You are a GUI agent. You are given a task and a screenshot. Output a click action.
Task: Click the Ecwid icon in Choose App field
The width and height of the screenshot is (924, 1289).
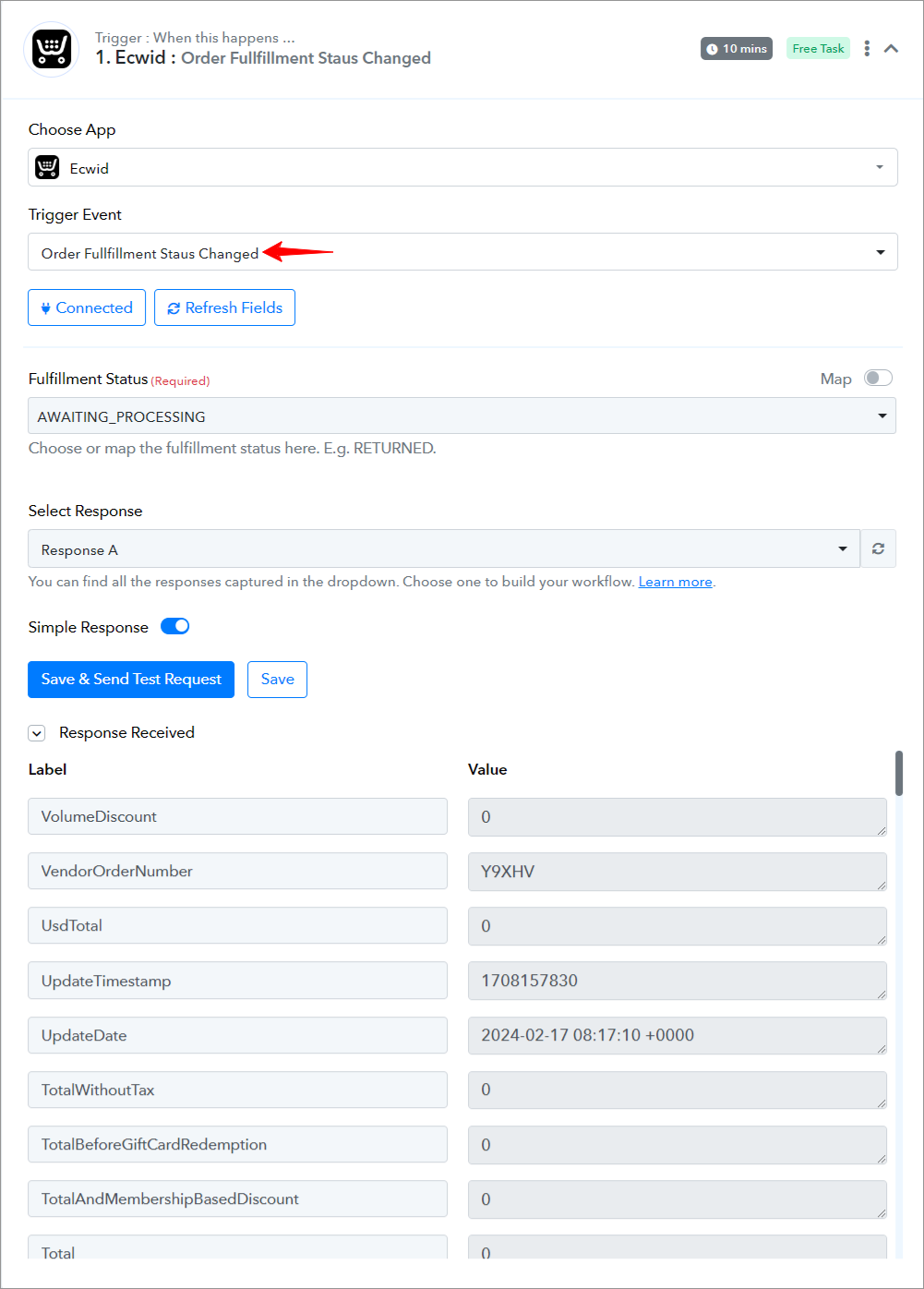tap(47, 167)
